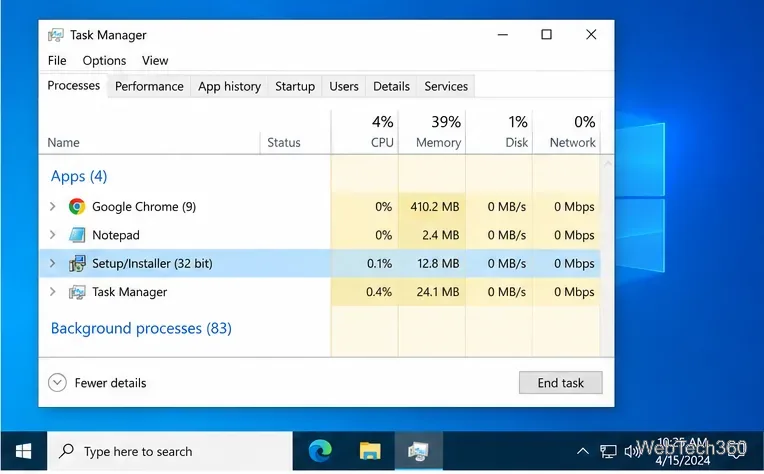Click the Setup/Installer process icon

(77, 264)
